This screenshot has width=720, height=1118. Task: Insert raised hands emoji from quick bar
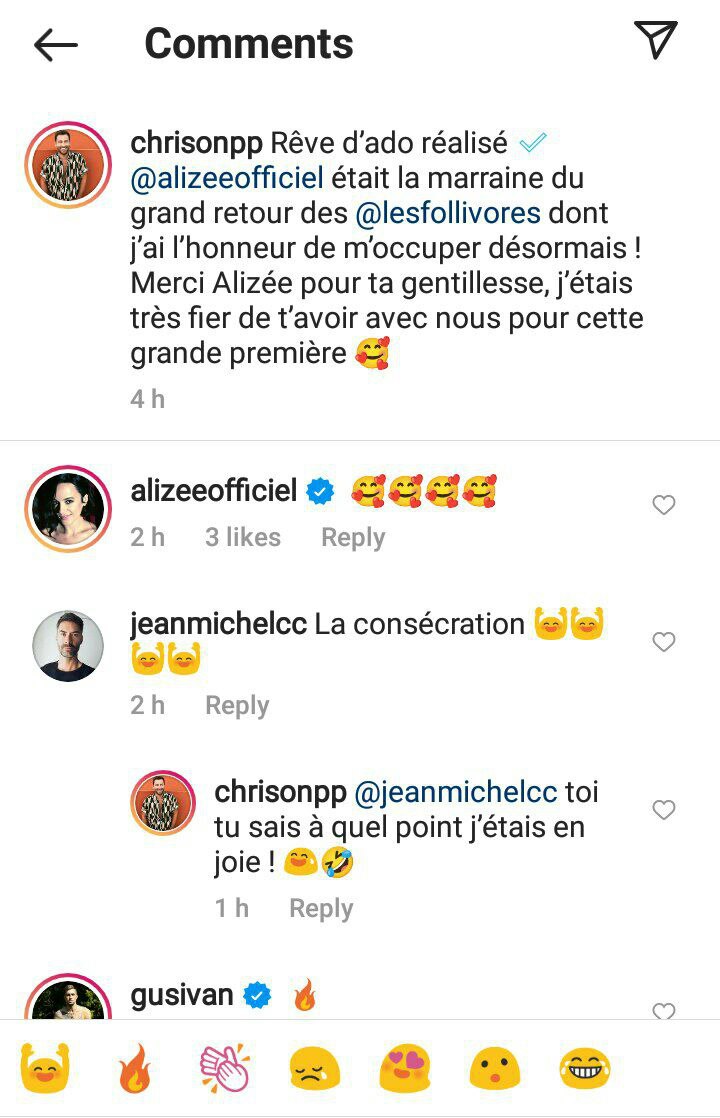click(x=43, y=1070)
